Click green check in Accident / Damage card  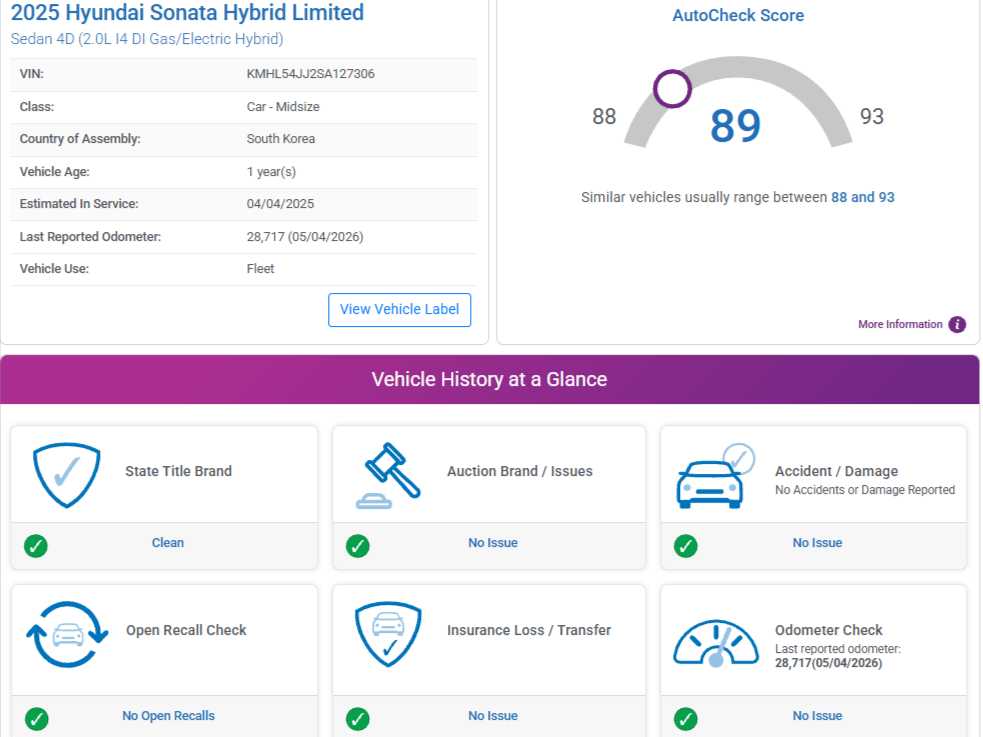(x=685, y=546)
